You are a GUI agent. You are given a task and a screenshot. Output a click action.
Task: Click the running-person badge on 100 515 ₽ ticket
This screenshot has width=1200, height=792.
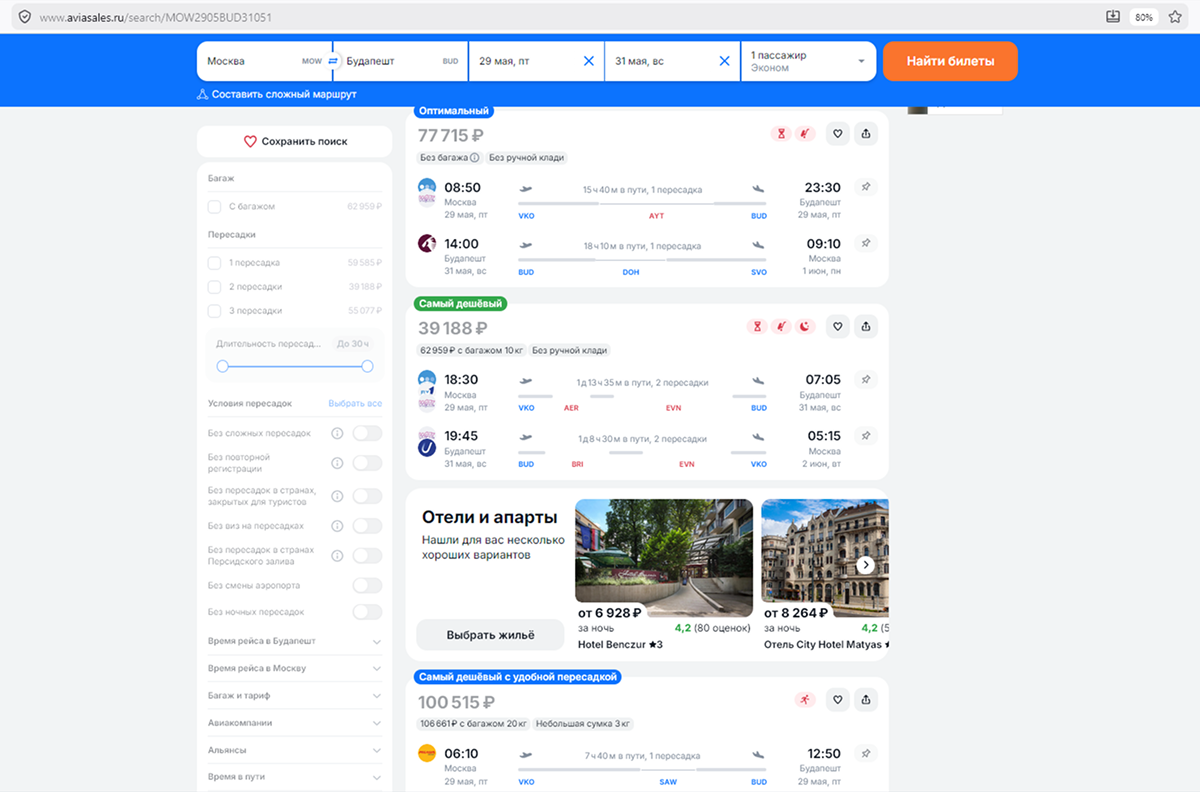pyautogui.click(x=805, y=700)
